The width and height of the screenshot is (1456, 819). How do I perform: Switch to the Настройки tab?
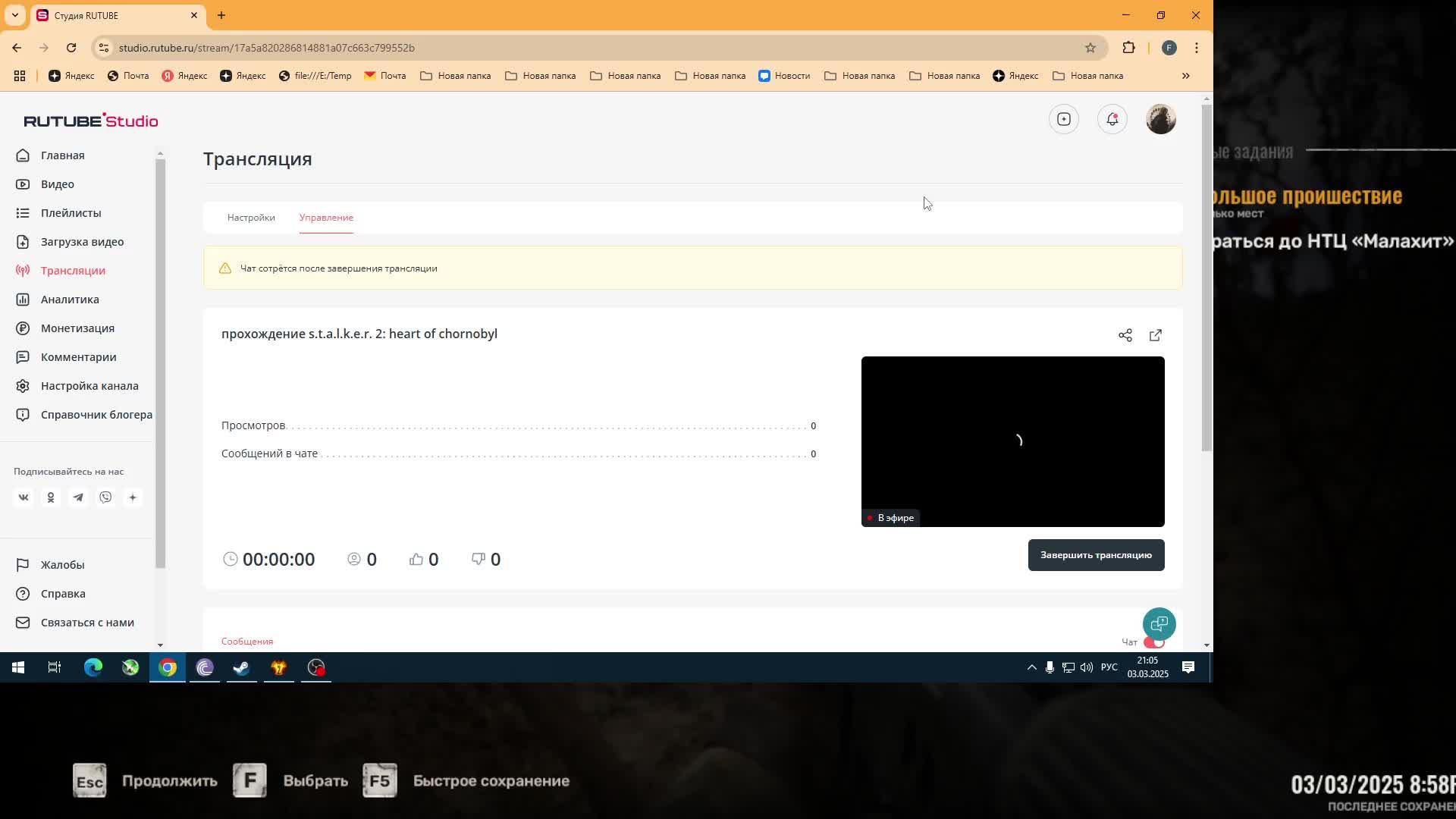coord(251,218)
